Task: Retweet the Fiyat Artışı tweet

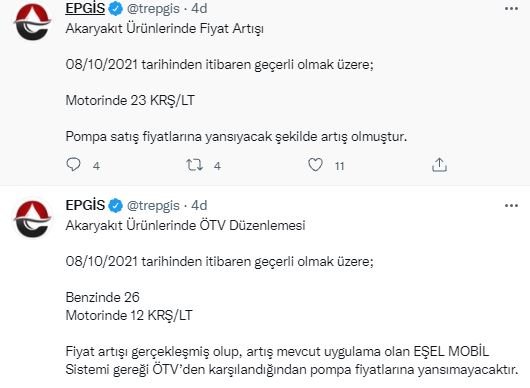Action: coord(194,165)
